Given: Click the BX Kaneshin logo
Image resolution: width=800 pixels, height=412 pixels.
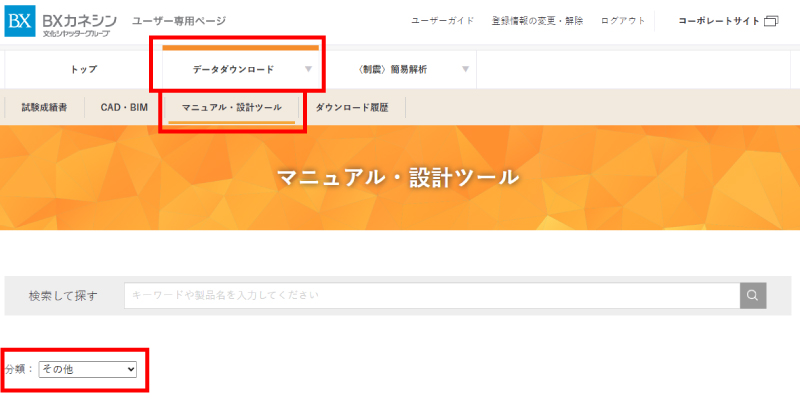Looking at the screenshot, I should 61,21.
